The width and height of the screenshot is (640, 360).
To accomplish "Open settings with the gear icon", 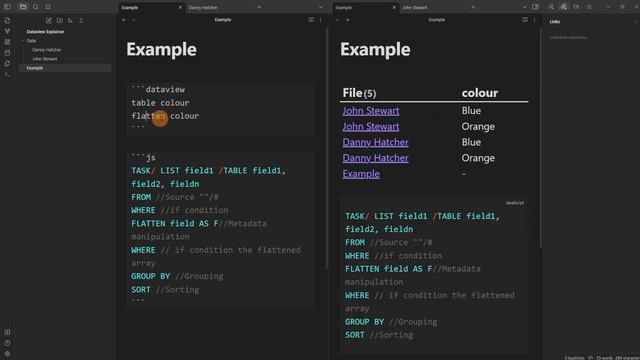I will [7, 353].
